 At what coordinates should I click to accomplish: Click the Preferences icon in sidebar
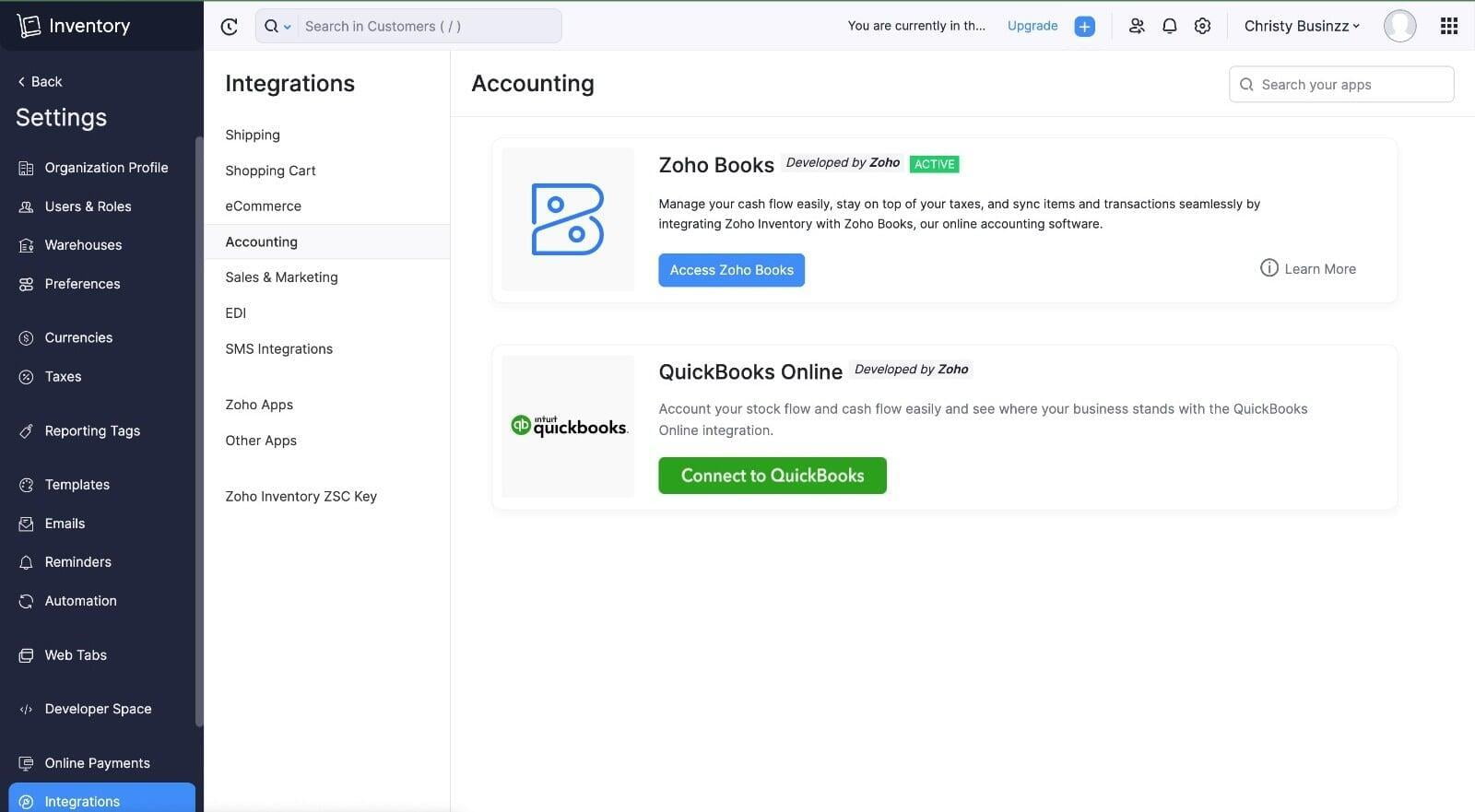[26, 284]
